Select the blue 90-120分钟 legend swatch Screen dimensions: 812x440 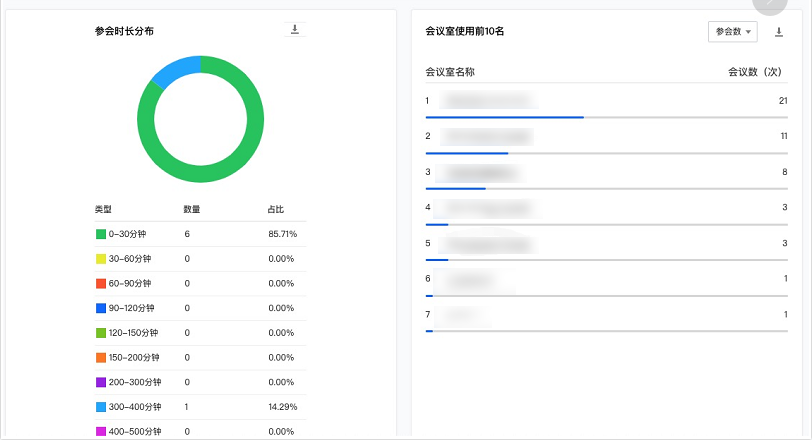[101, 308]
